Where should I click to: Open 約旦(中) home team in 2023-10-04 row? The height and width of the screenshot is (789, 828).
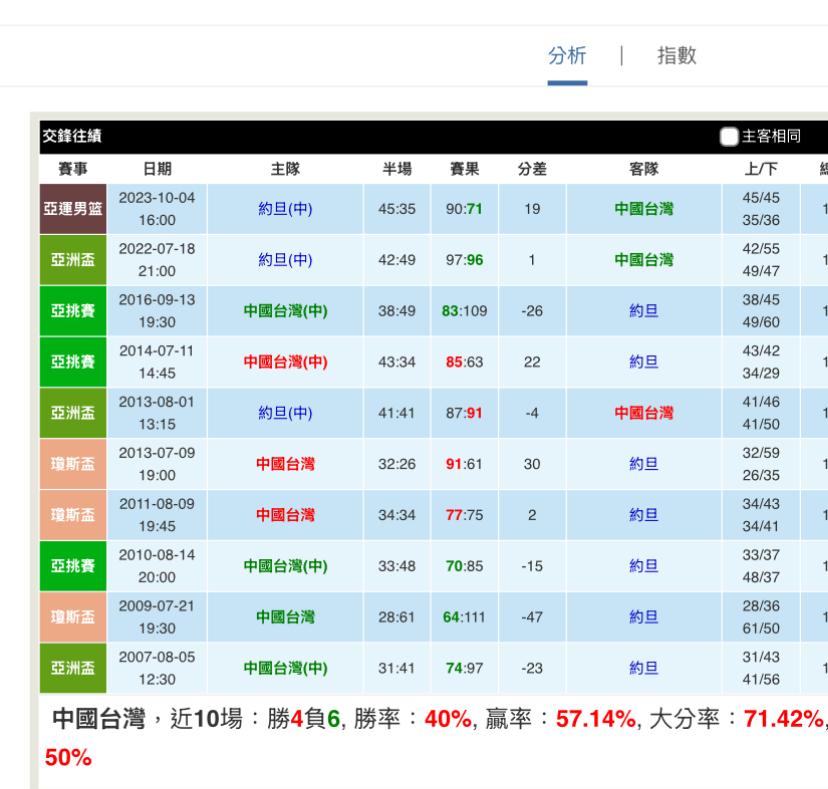[285, 209]
